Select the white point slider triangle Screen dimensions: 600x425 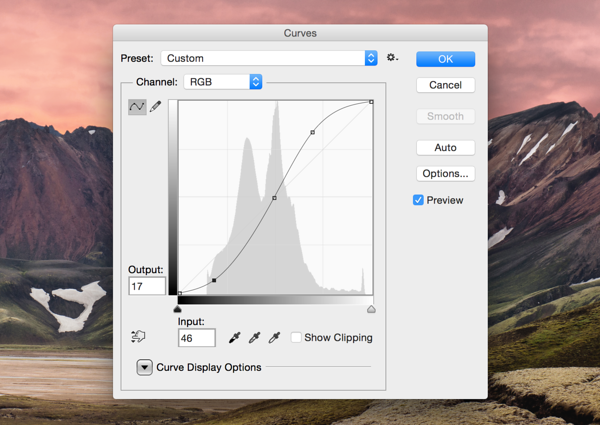pyautogui.click(x=371, y=309)
